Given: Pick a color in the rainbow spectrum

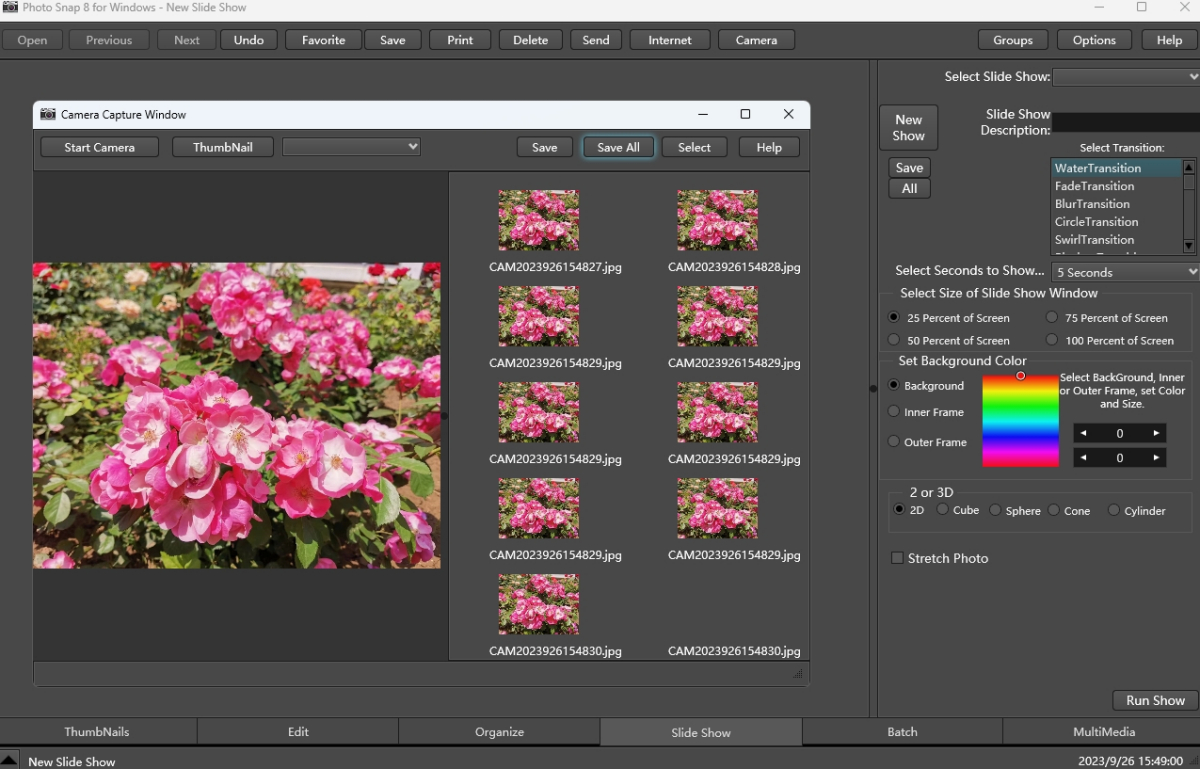Looking at the screenshot, I should point(1020,421).
